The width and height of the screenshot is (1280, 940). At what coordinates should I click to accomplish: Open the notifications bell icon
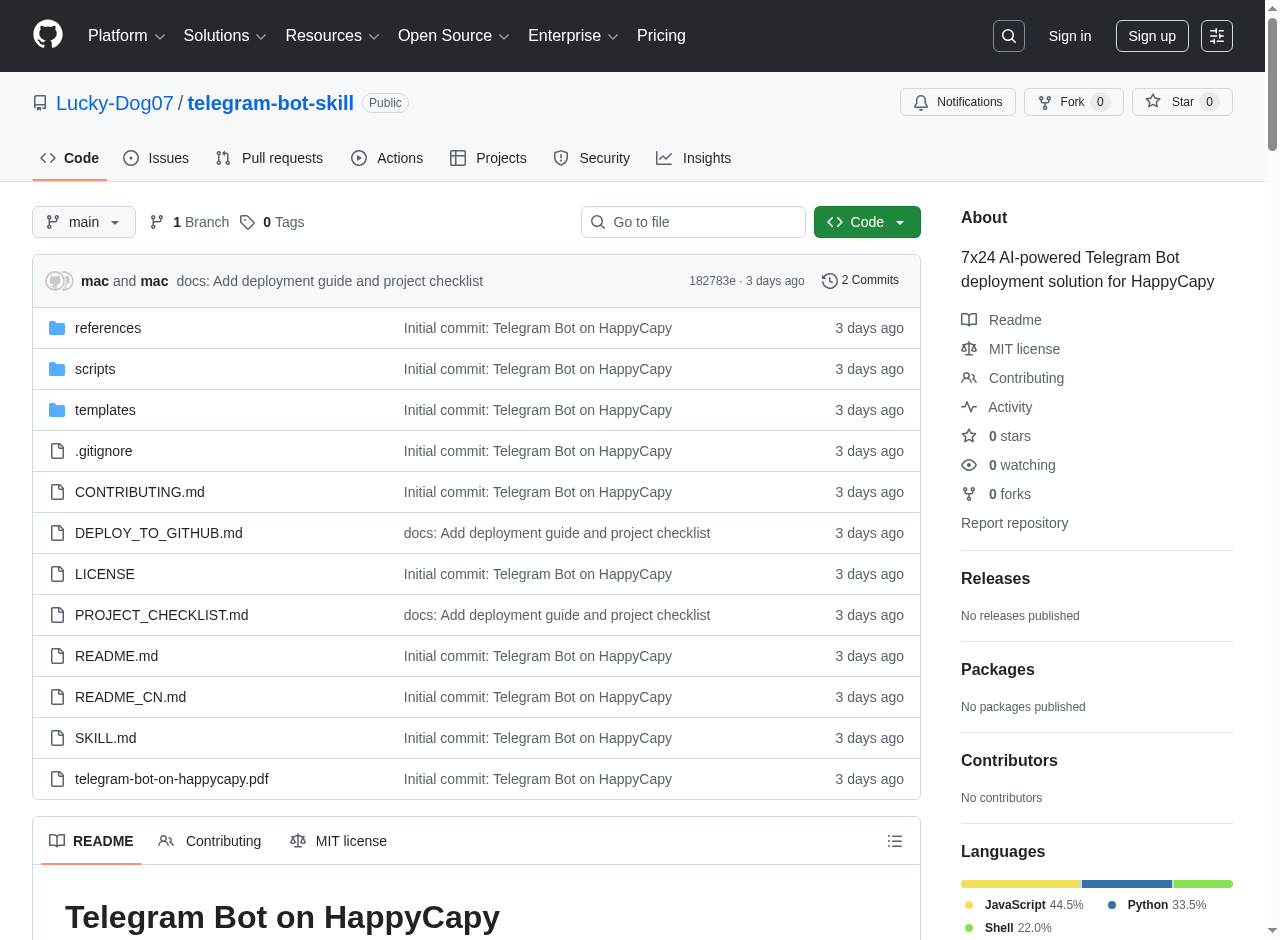coord(921,101)
